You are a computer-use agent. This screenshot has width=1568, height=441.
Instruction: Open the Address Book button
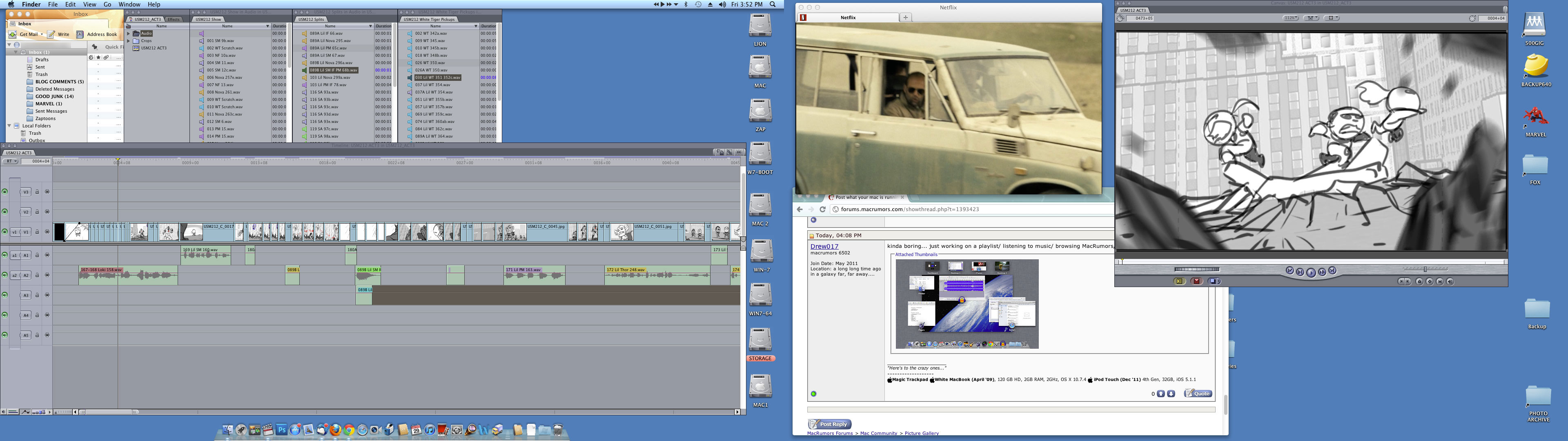pyautogui.click(x=97, y=34)
